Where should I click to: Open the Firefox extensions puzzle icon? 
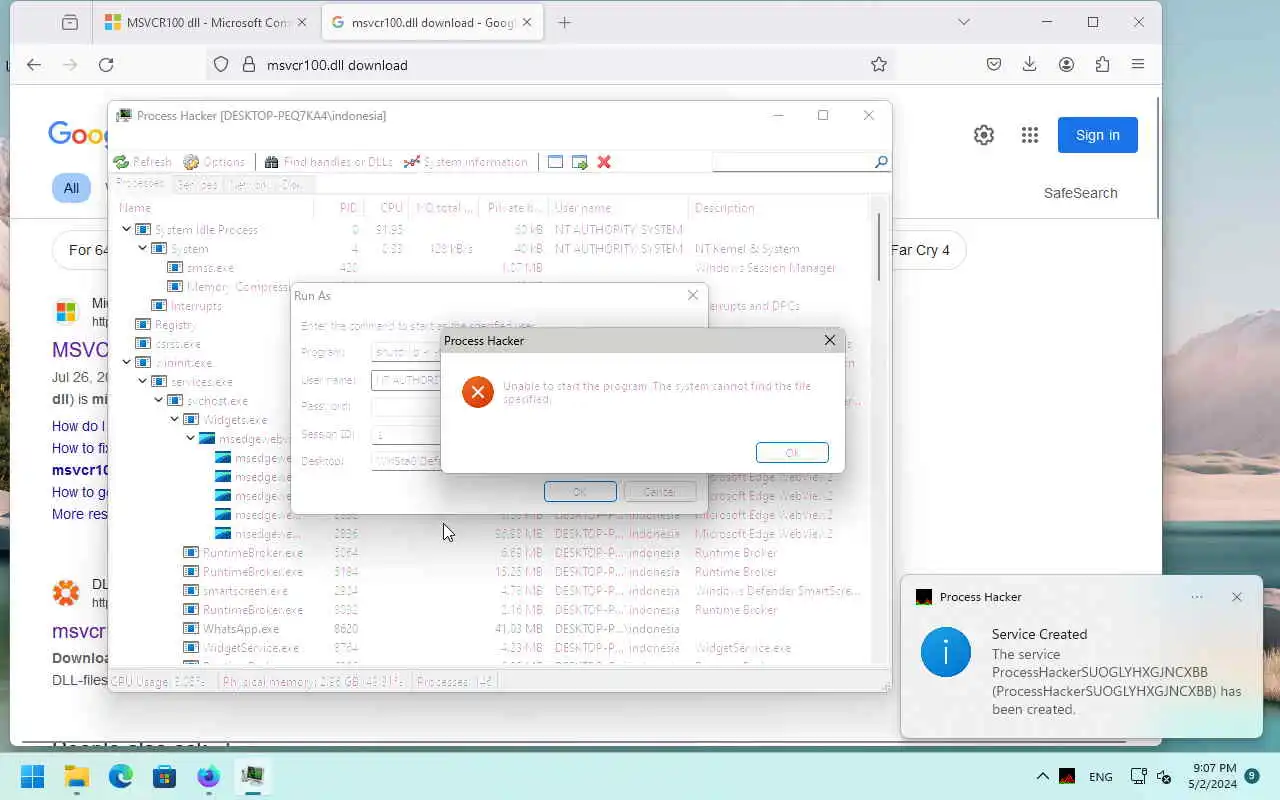pyautogui.click(x=1102, y=65)
